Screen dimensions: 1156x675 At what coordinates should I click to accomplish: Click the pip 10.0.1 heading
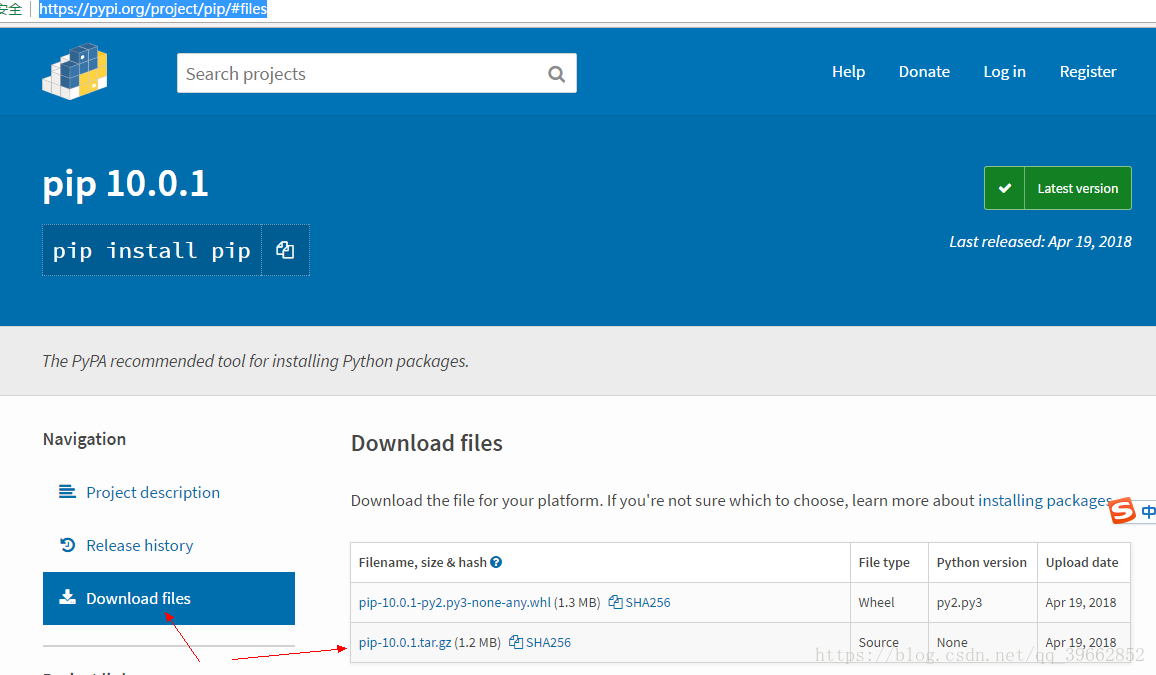coord(125,183)
